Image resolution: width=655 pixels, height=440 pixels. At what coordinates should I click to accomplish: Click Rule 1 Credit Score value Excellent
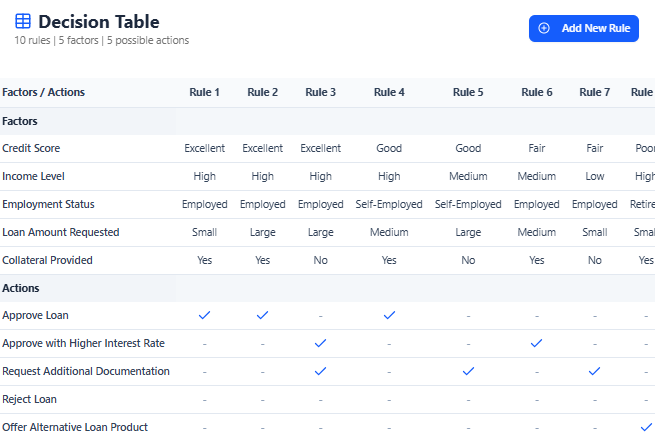(204, 148)
